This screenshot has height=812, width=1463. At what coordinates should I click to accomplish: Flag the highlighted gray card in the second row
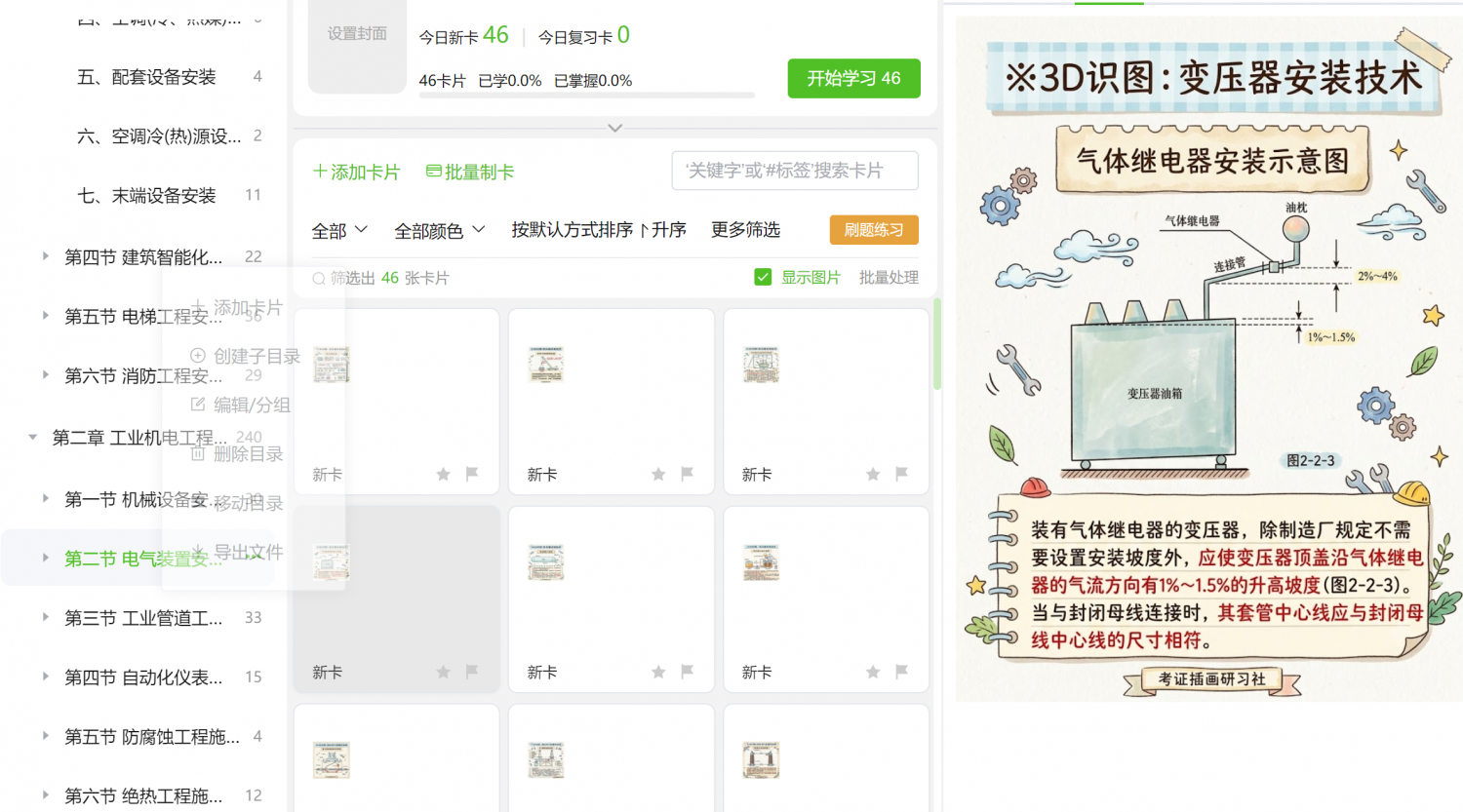click(x=472, y=672)
